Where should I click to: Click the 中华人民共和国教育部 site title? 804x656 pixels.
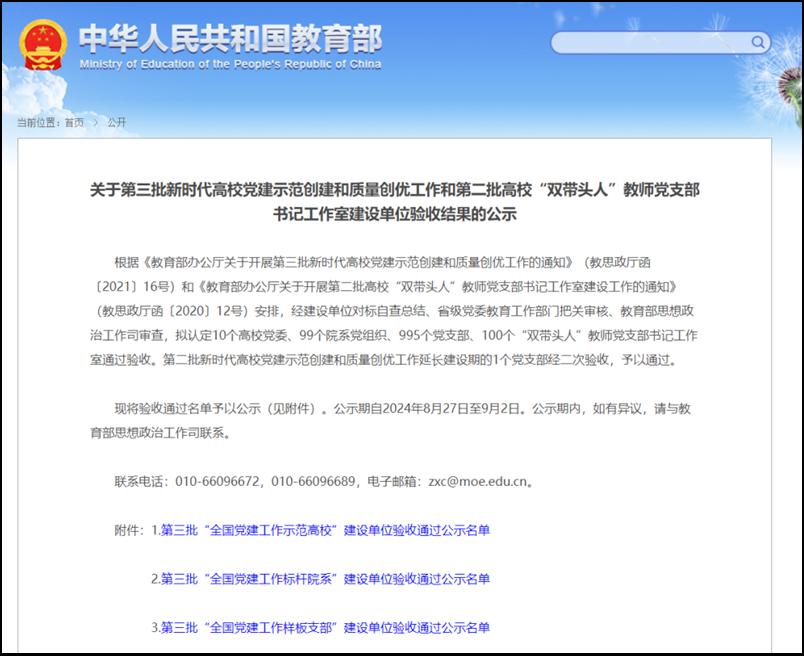230,37
